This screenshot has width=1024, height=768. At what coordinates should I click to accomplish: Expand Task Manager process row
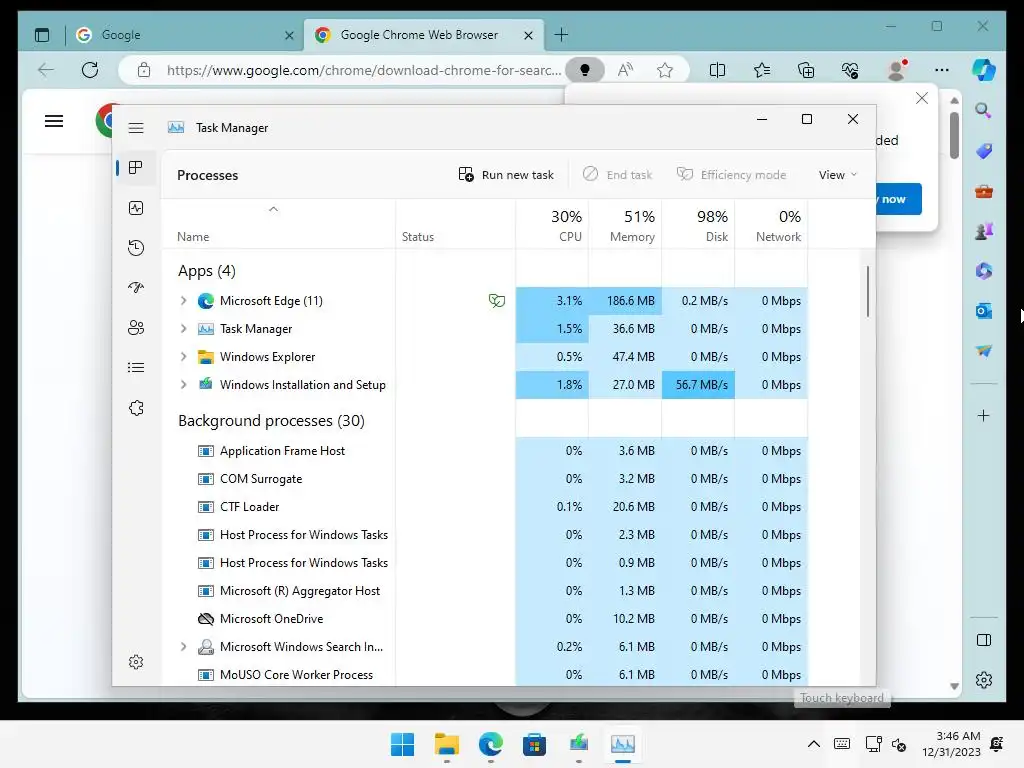point(184,328)
